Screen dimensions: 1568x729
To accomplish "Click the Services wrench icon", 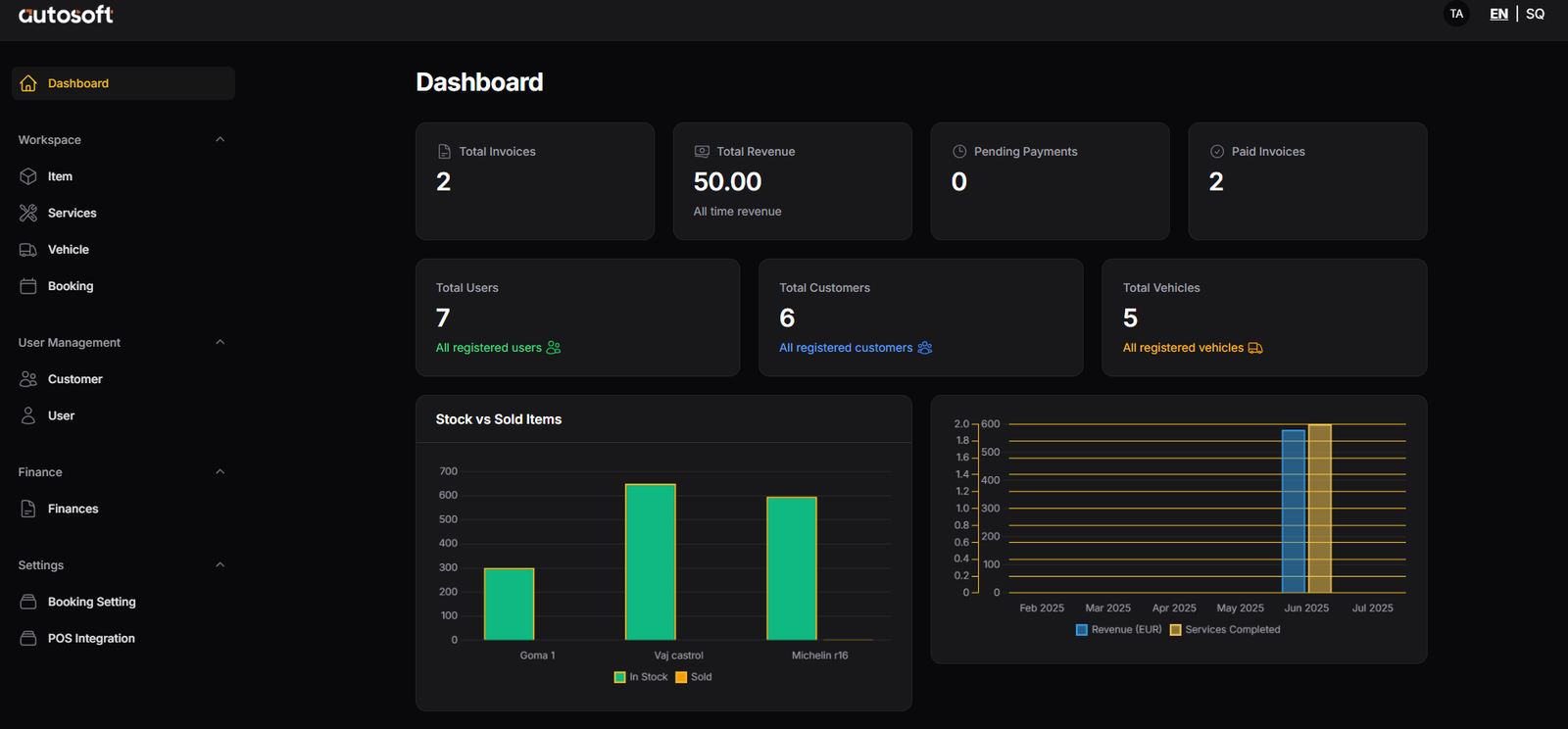I will [28, 213].
